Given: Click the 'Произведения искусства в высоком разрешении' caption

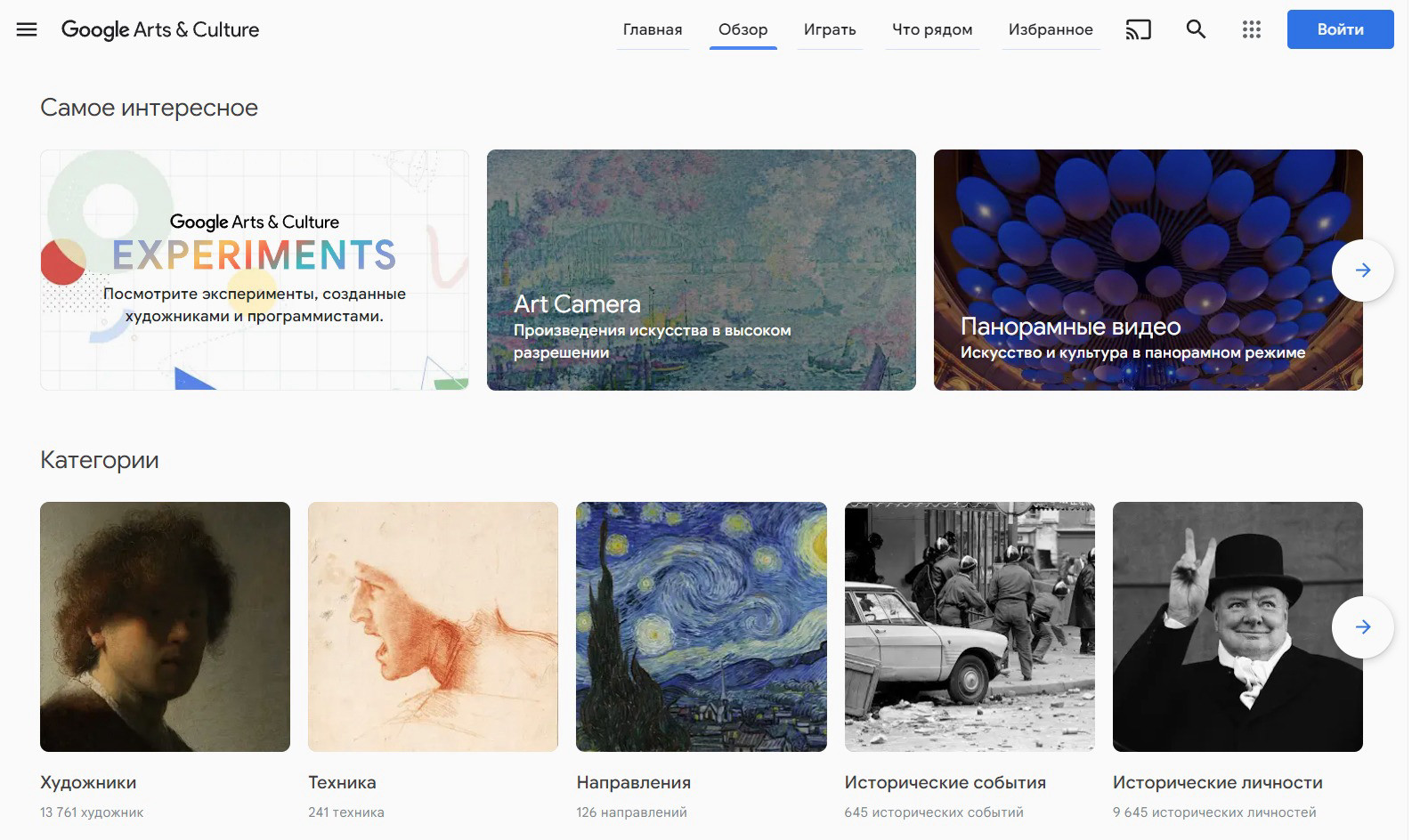Looking at the screenshot, I should tap(653, 341).
